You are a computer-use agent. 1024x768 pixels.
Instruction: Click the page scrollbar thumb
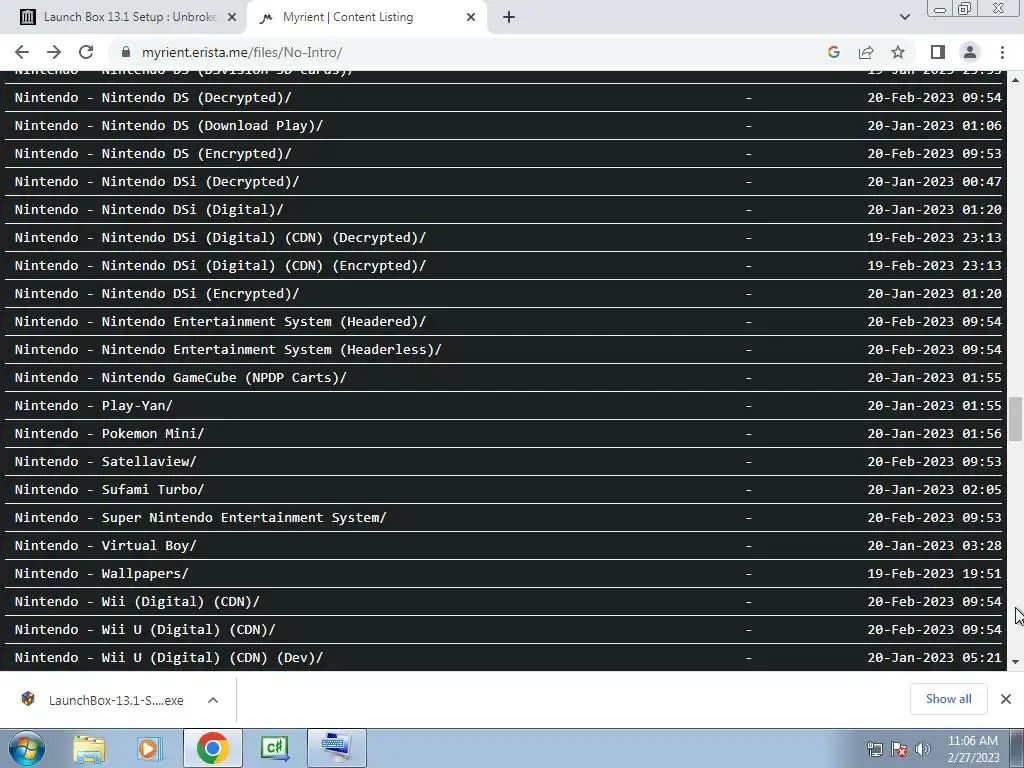1015,419
